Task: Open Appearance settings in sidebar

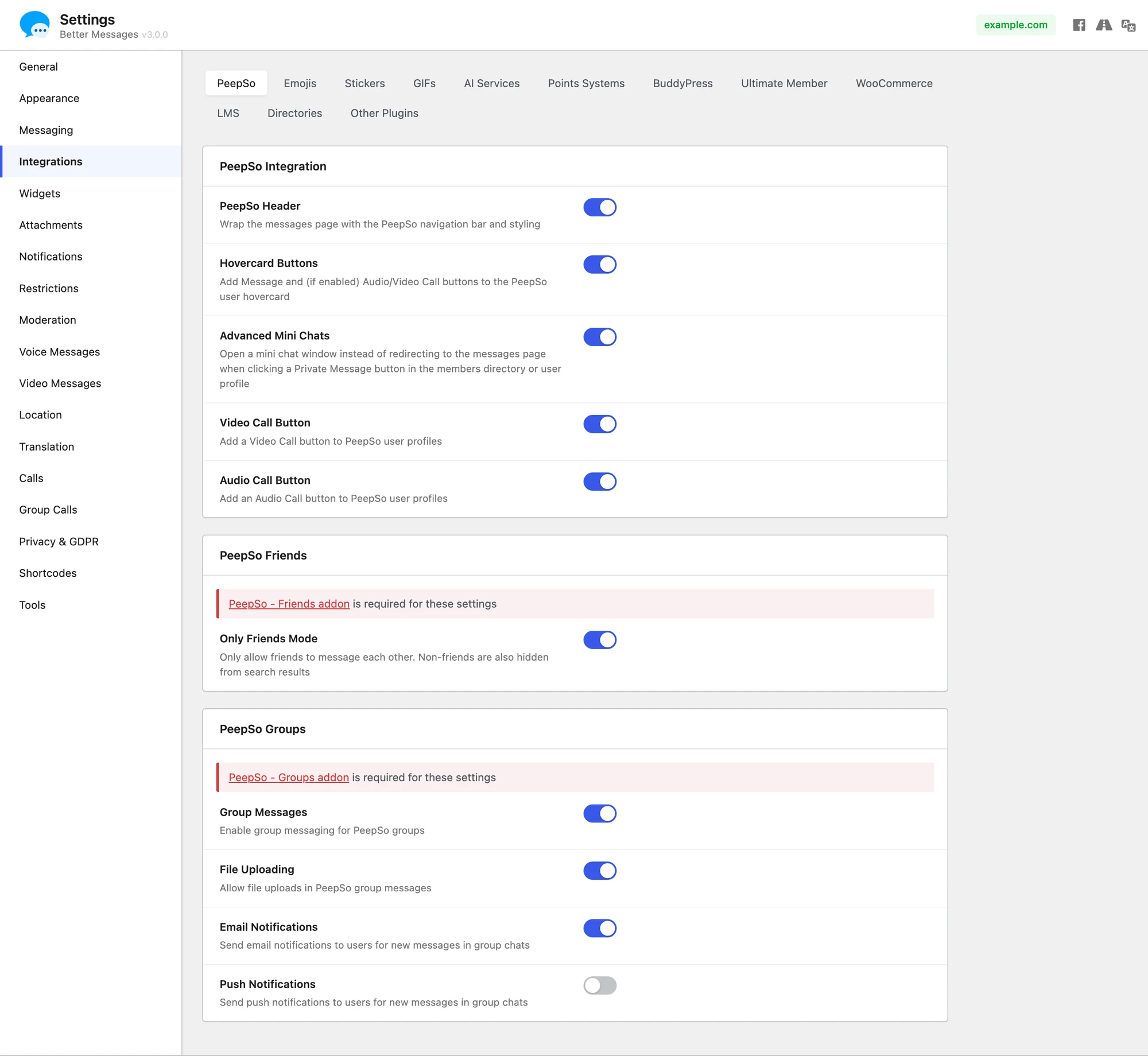Action: click(91, 98)
